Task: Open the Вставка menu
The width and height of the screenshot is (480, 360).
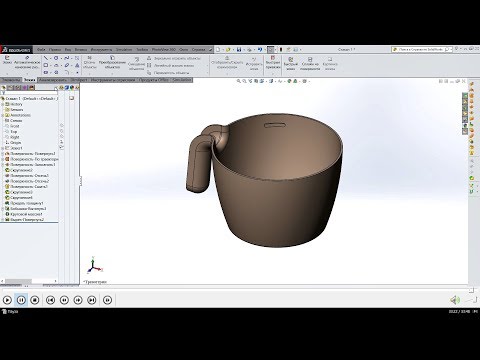Action: (81, 49)
